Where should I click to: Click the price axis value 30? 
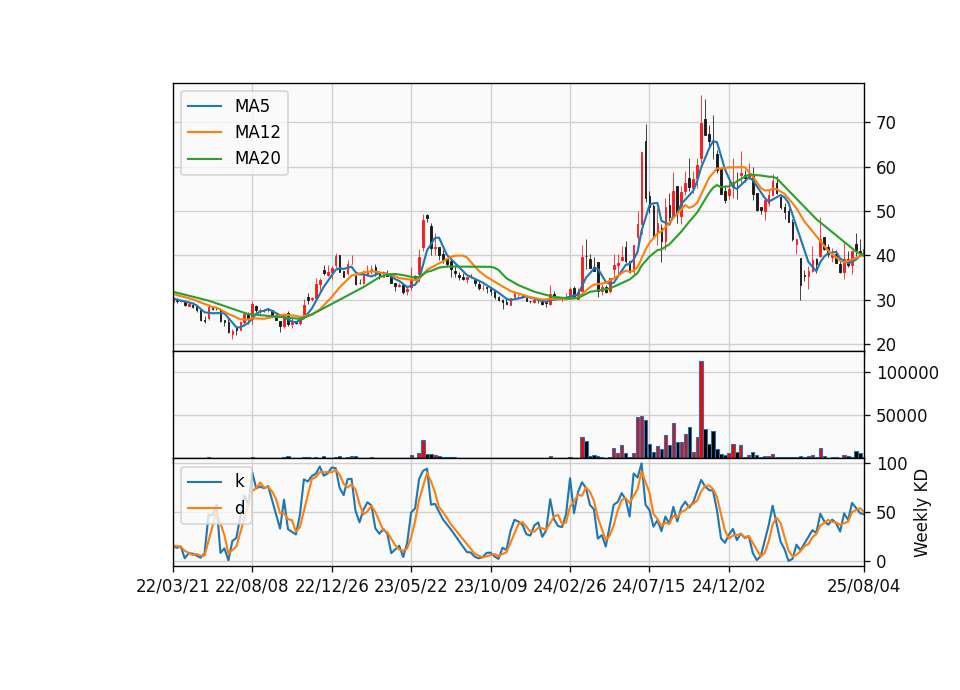[886, 301]
